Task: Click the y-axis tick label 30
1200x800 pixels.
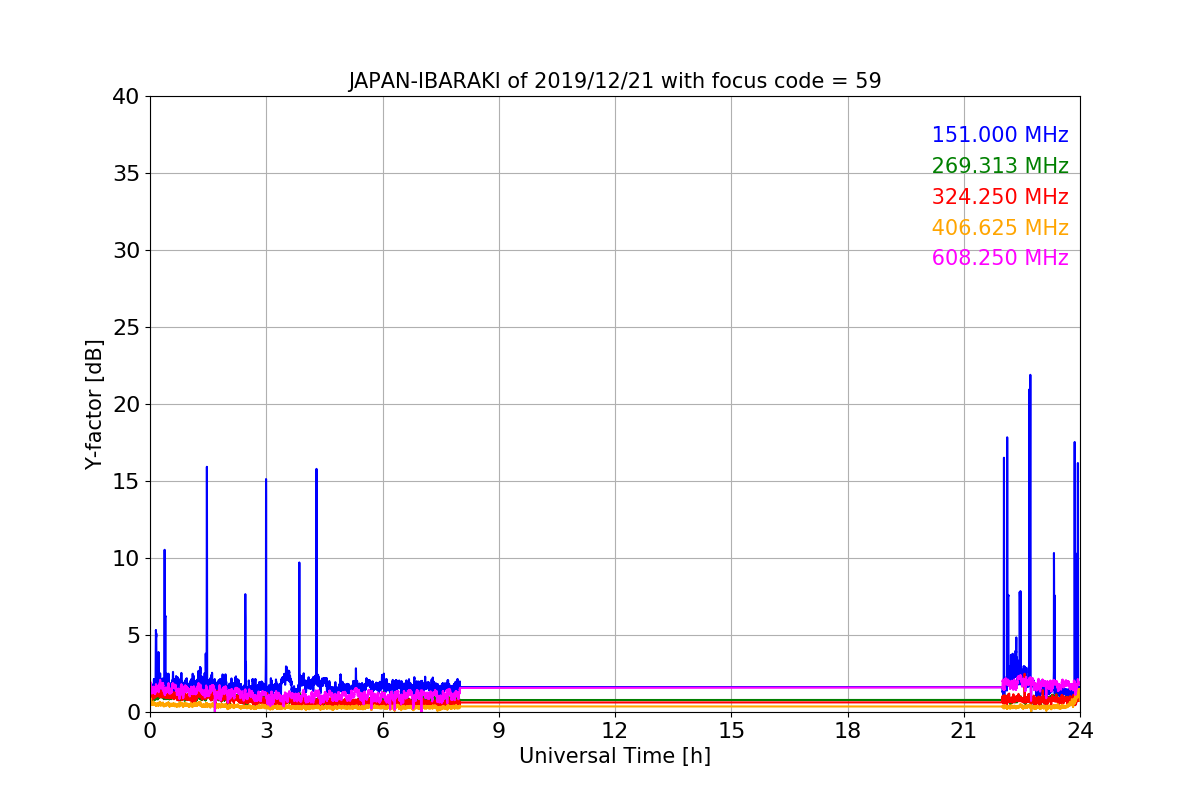Action: coord(126,251)
